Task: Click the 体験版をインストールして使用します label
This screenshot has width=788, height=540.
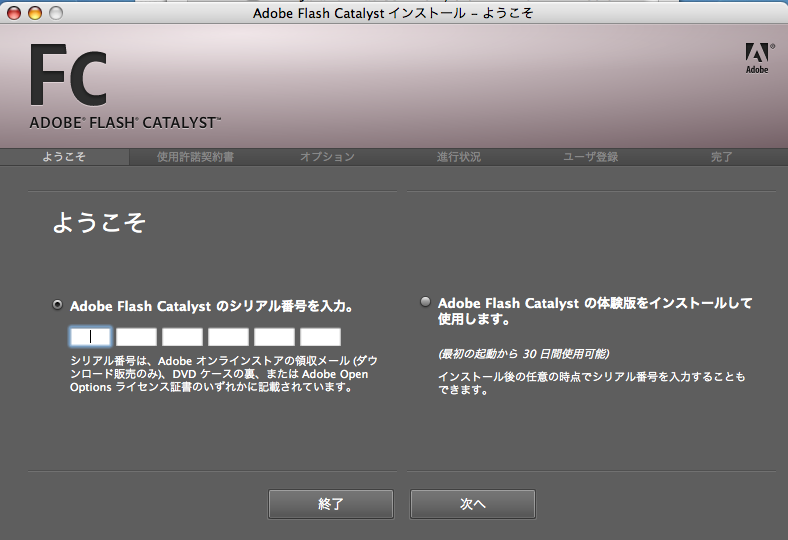Action: (x=595, y=310)
